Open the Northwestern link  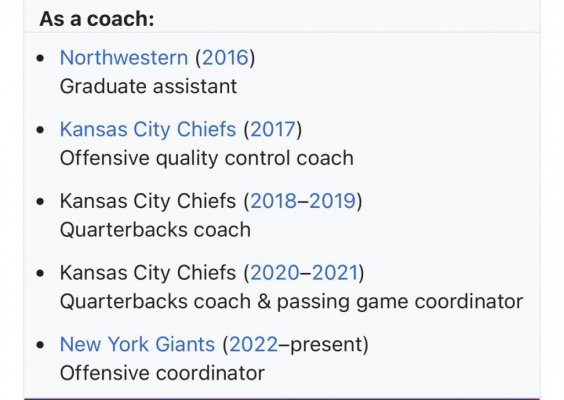(x=124, y=58)
